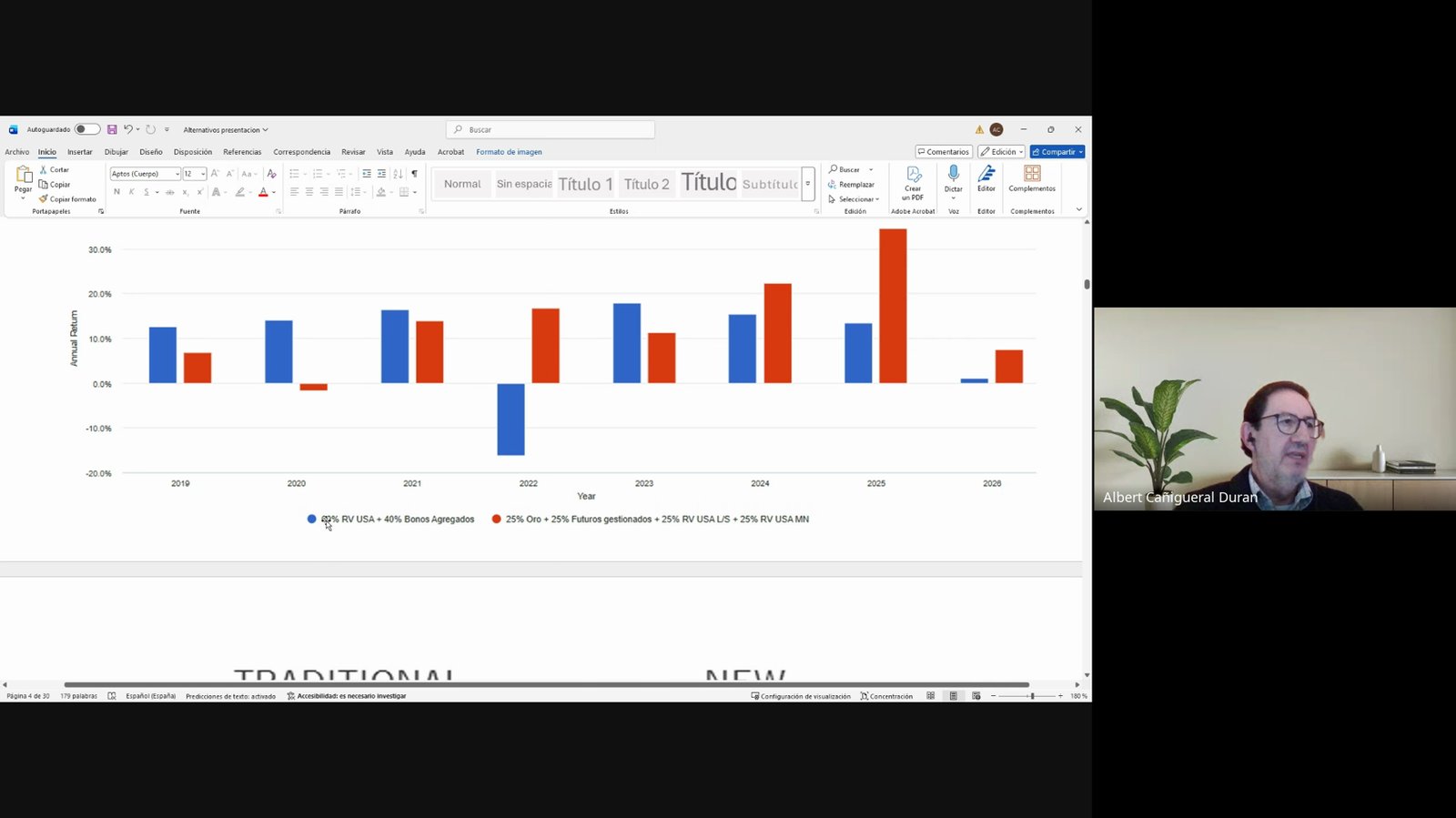Adjust the zoom slider in the status bar
The height and width of the screenshot is (818, 1456).
coord(1032,696)
